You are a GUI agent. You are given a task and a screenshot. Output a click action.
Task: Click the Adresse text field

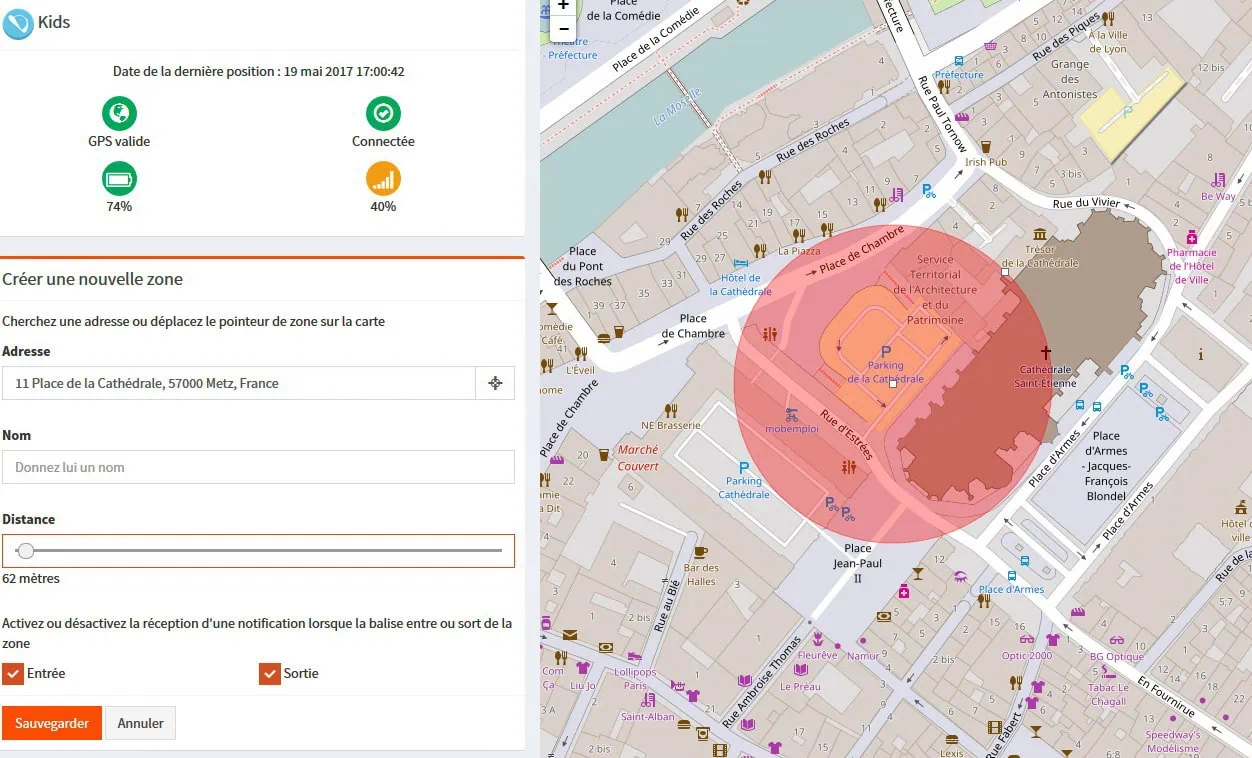pos(238,383)
